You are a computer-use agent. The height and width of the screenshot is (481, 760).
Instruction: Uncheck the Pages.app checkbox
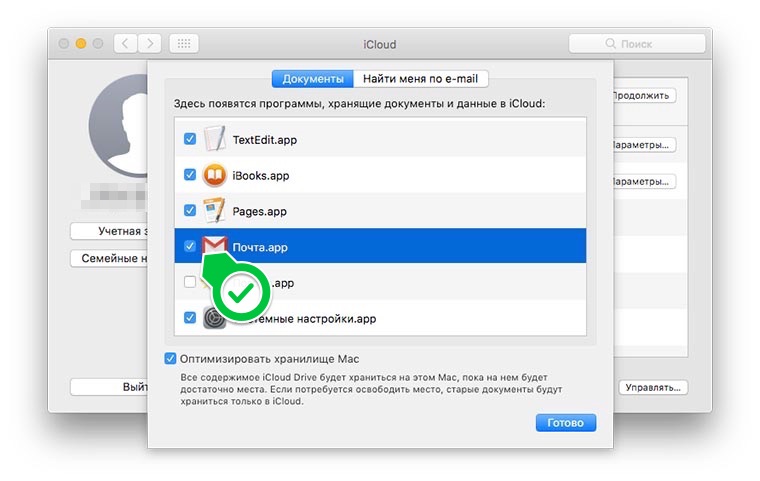tap(190, 210)
